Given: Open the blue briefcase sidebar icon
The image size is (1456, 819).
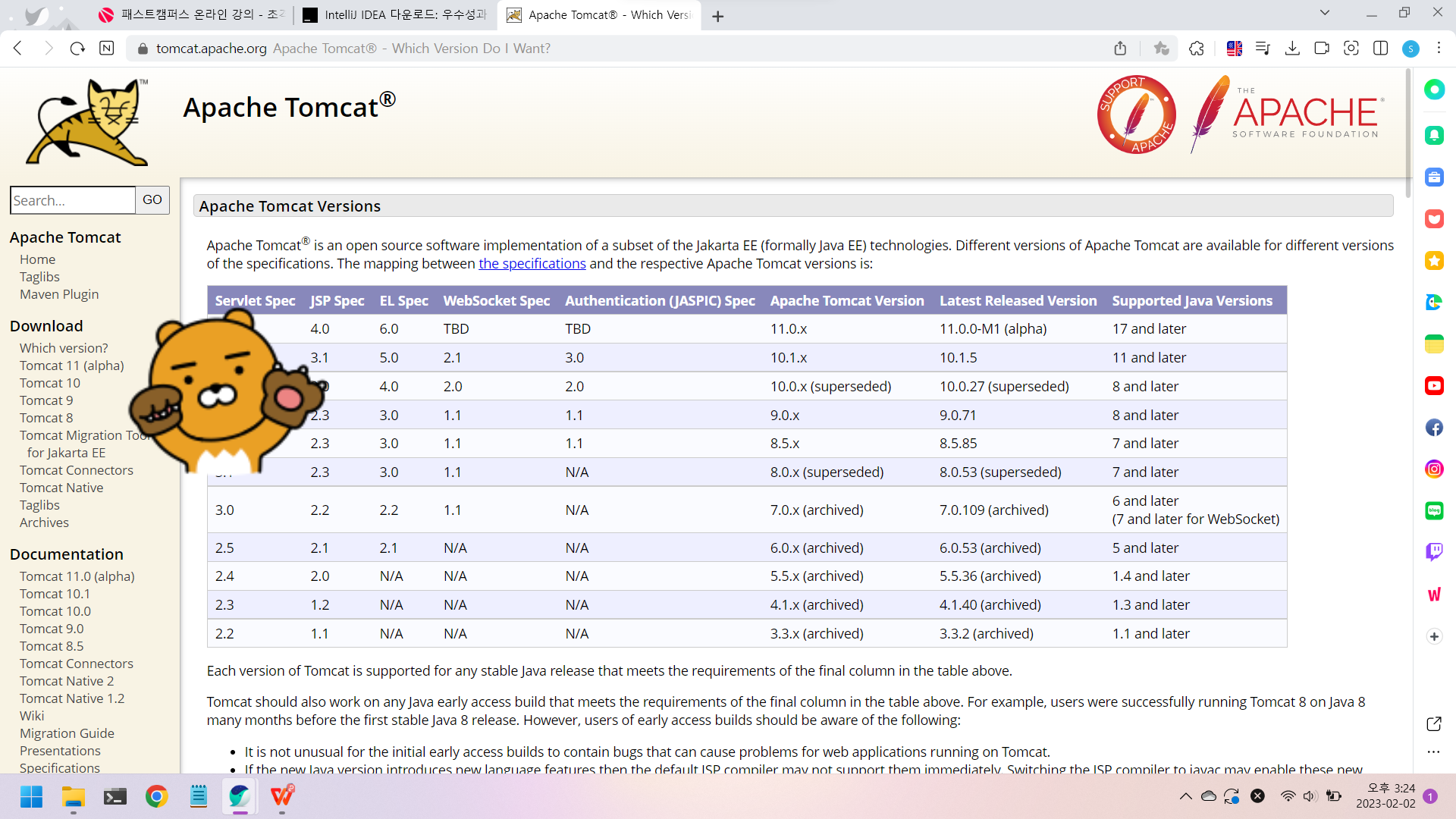Looking at the screenshot, I should tap(1434, 177).
